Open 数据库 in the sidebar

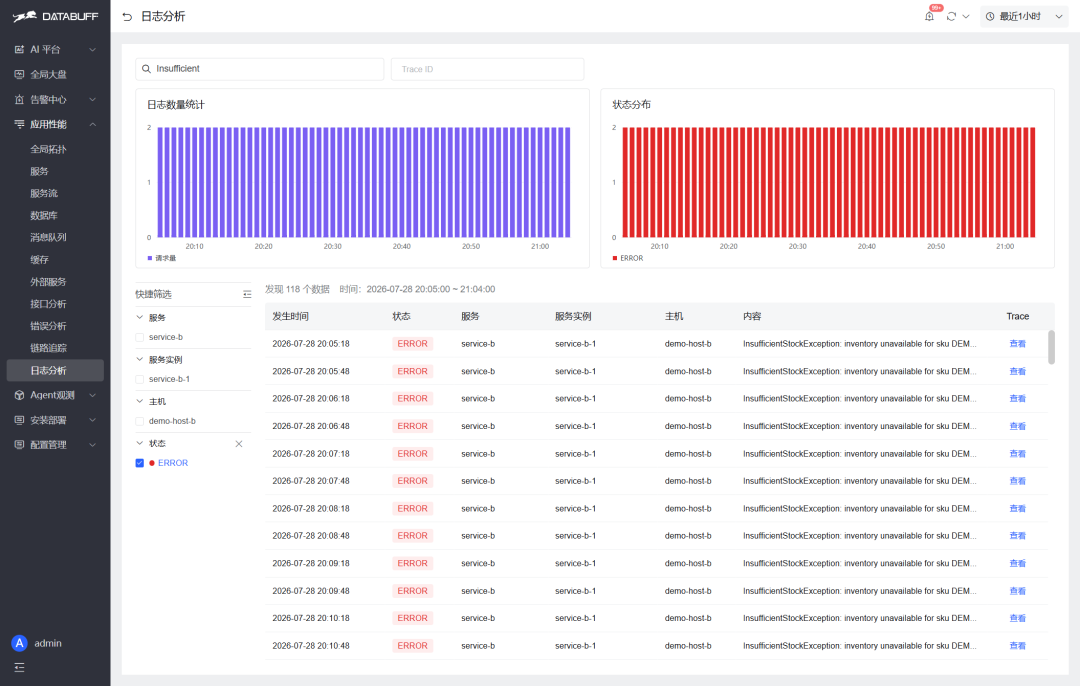tap(44, 216)
